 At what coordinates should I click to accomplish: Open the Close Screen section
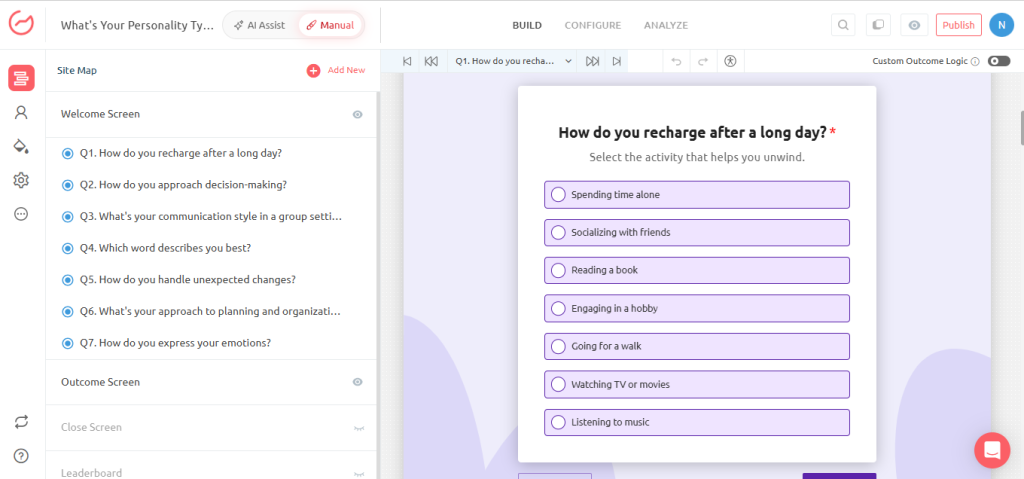point(211,427)
